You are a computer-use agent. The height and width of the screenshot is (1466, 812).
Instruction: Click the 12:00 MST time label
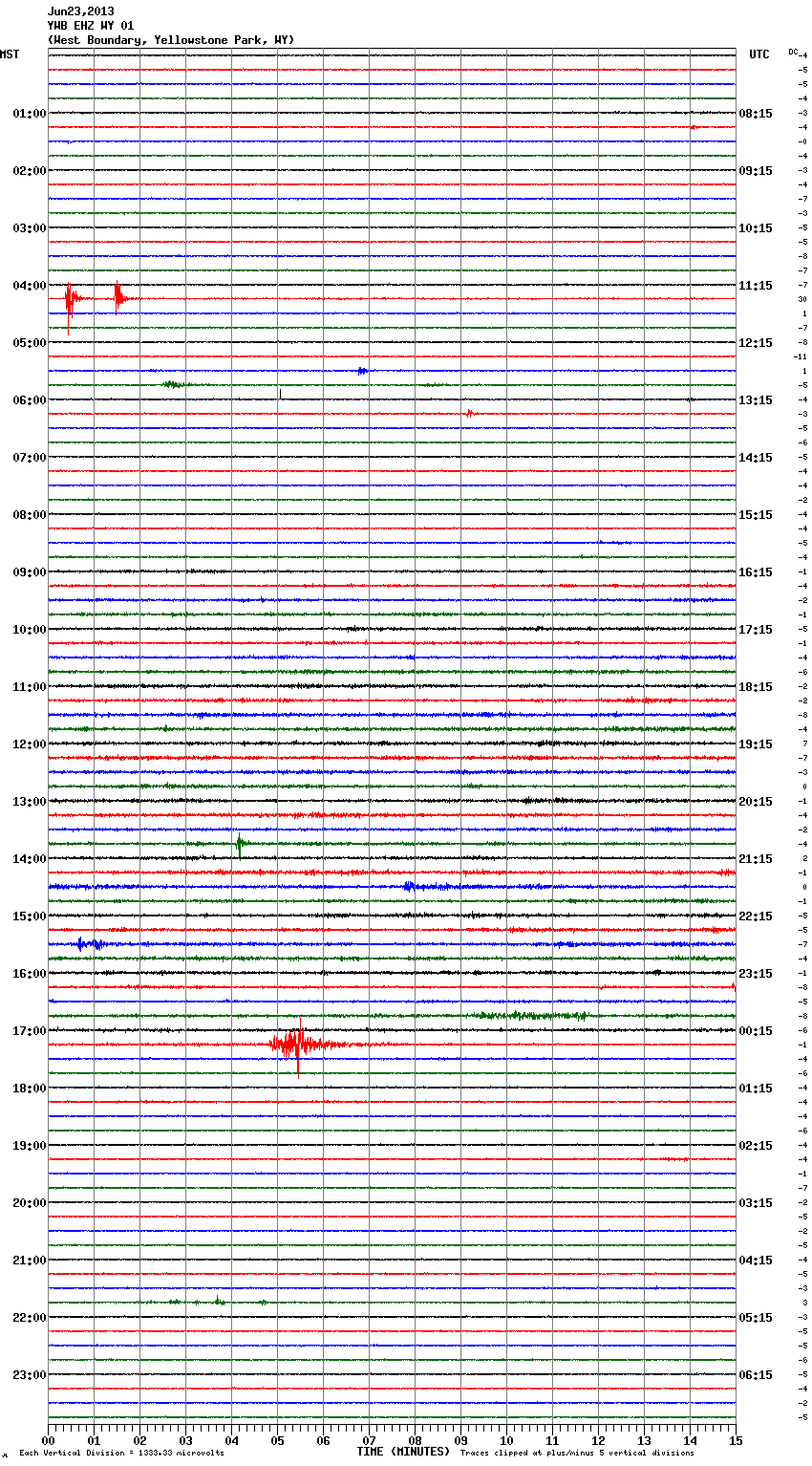pos(29,744)
